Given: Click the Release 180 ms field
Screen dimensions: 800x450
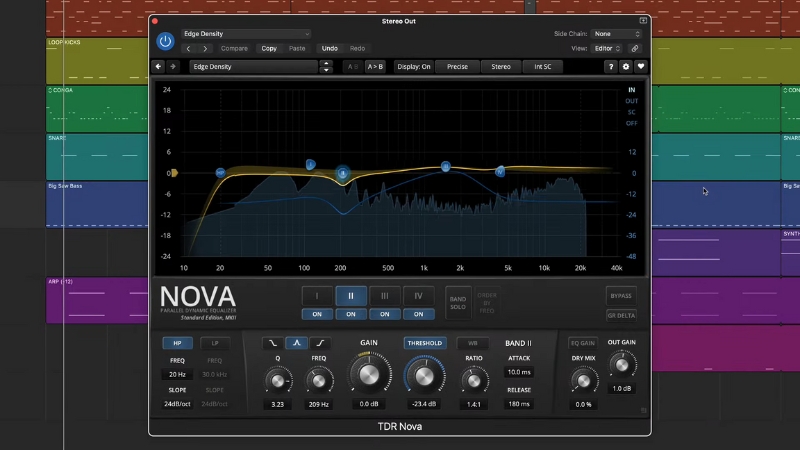Looking at the screenshot, I should (x=519, y=404).
